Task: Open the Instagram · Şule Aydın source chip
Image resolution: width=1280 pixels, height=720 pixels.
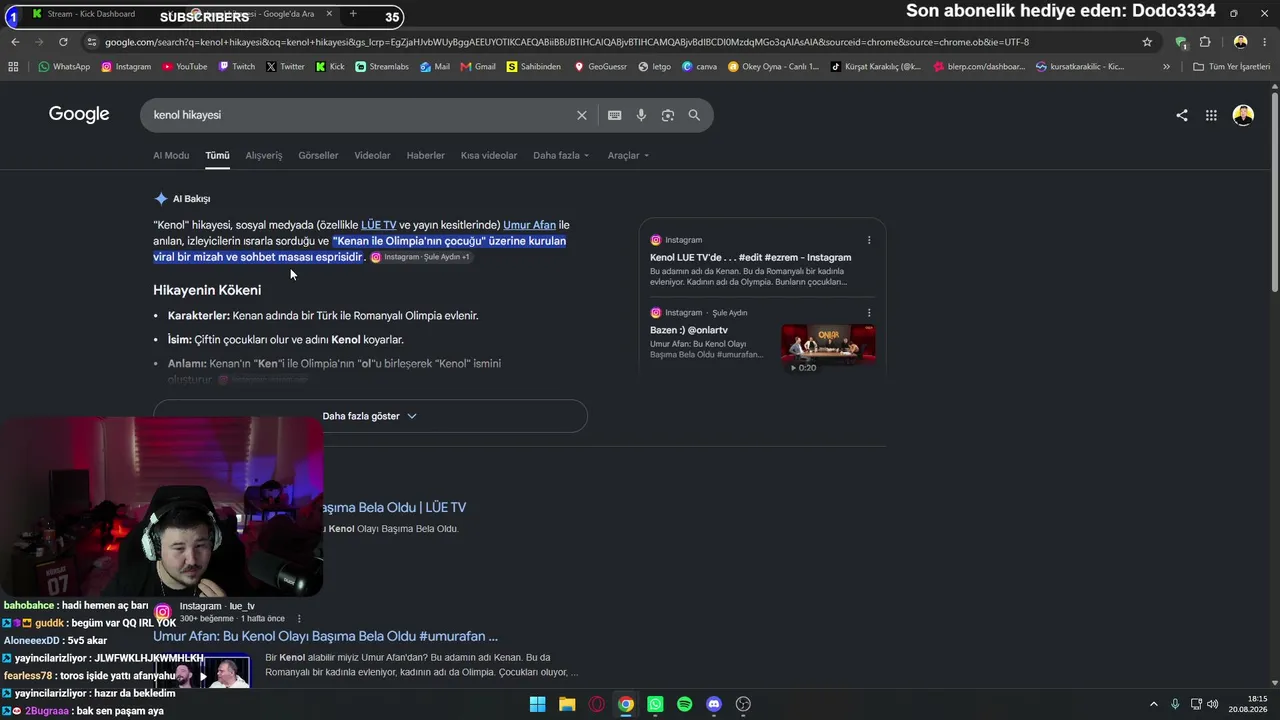Action: [x=420, y=257]
